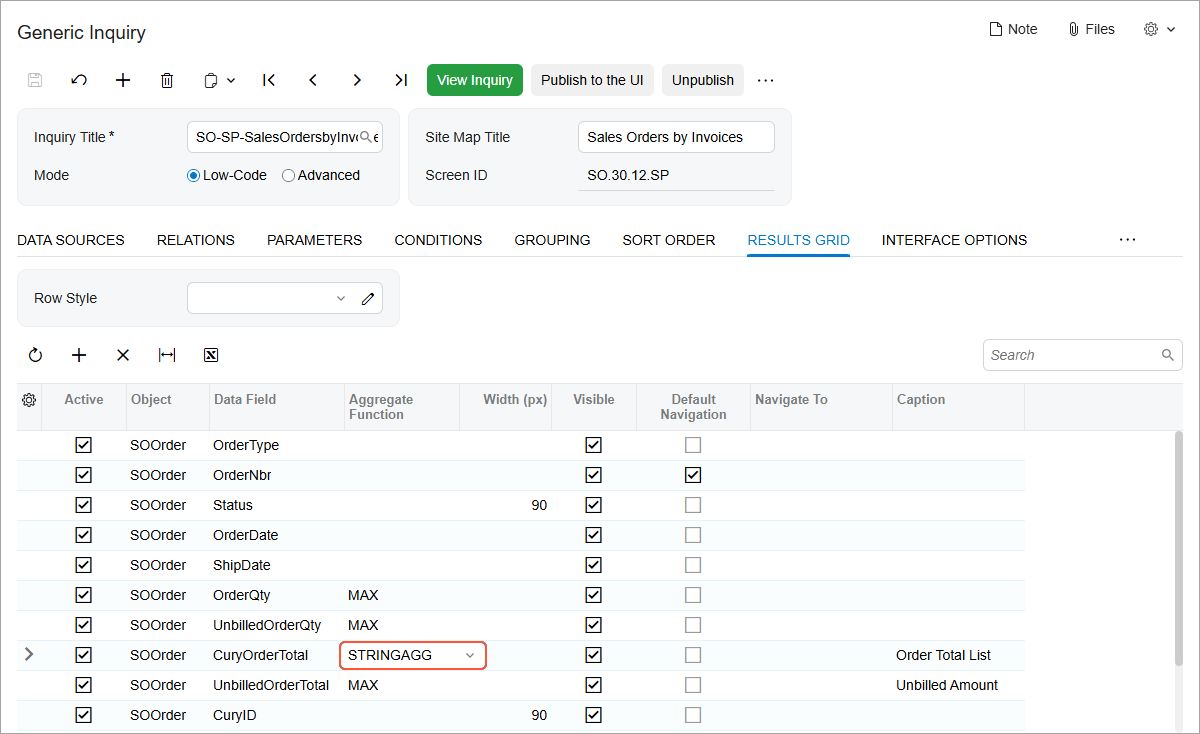
Task: Edit the Row Style with pencil icon
Action: (x=368, y=298)
